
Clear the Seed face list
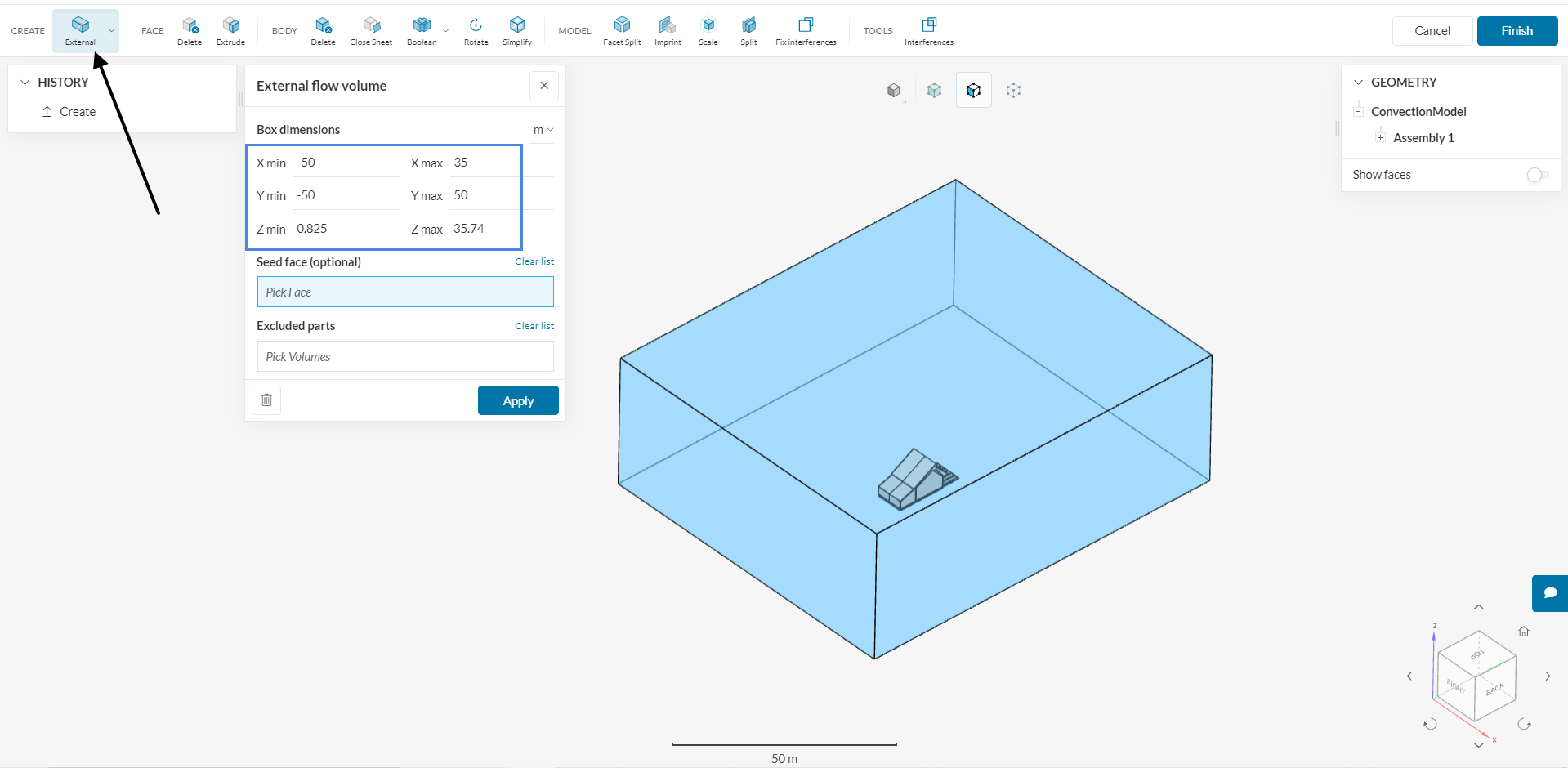click(534, 261)
